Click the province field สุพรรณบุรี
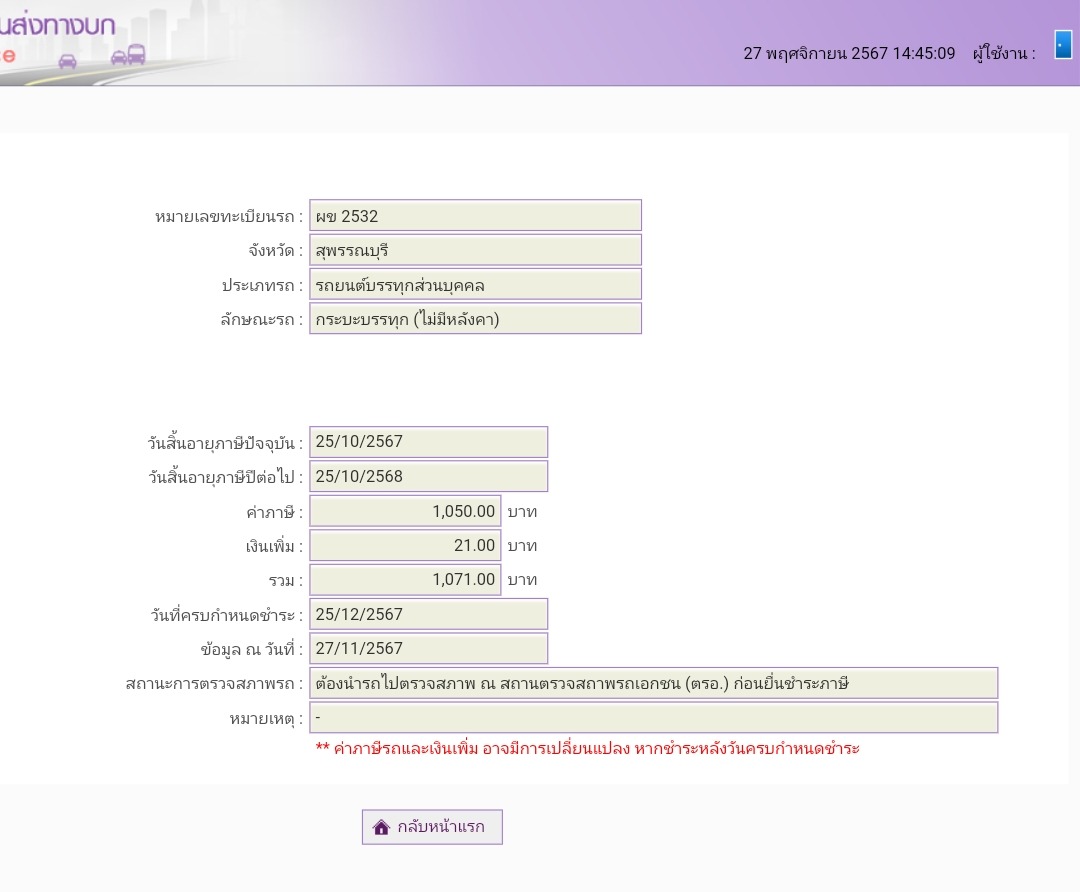 point(475,250)
